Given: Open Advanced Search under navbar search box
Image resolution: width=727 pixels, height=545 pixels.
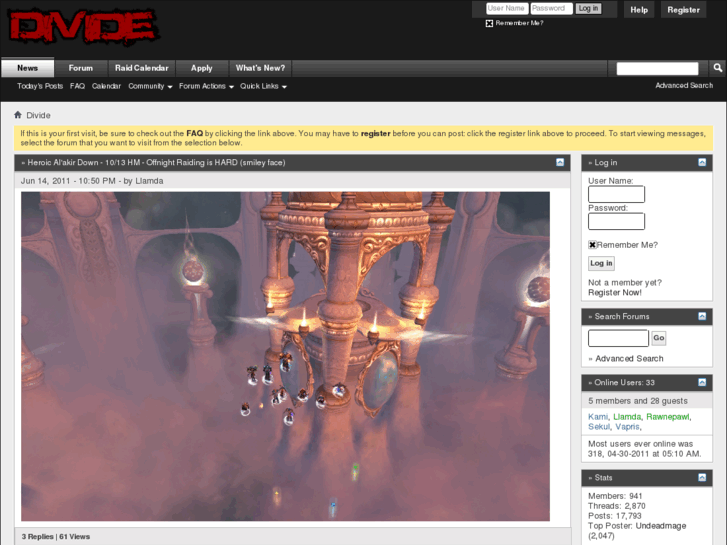Looking at the screenshot, I should [684, 85].
